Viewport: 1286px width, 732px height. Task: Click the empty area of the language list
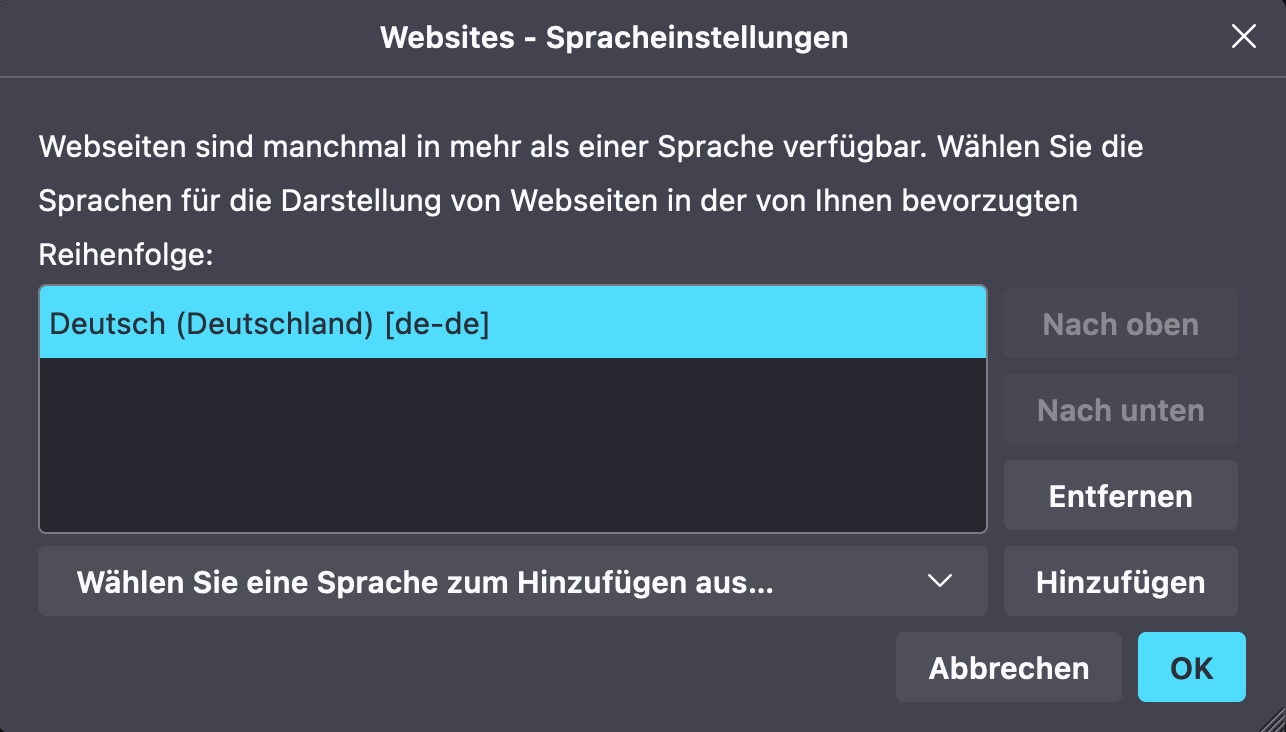click(512, 445)
